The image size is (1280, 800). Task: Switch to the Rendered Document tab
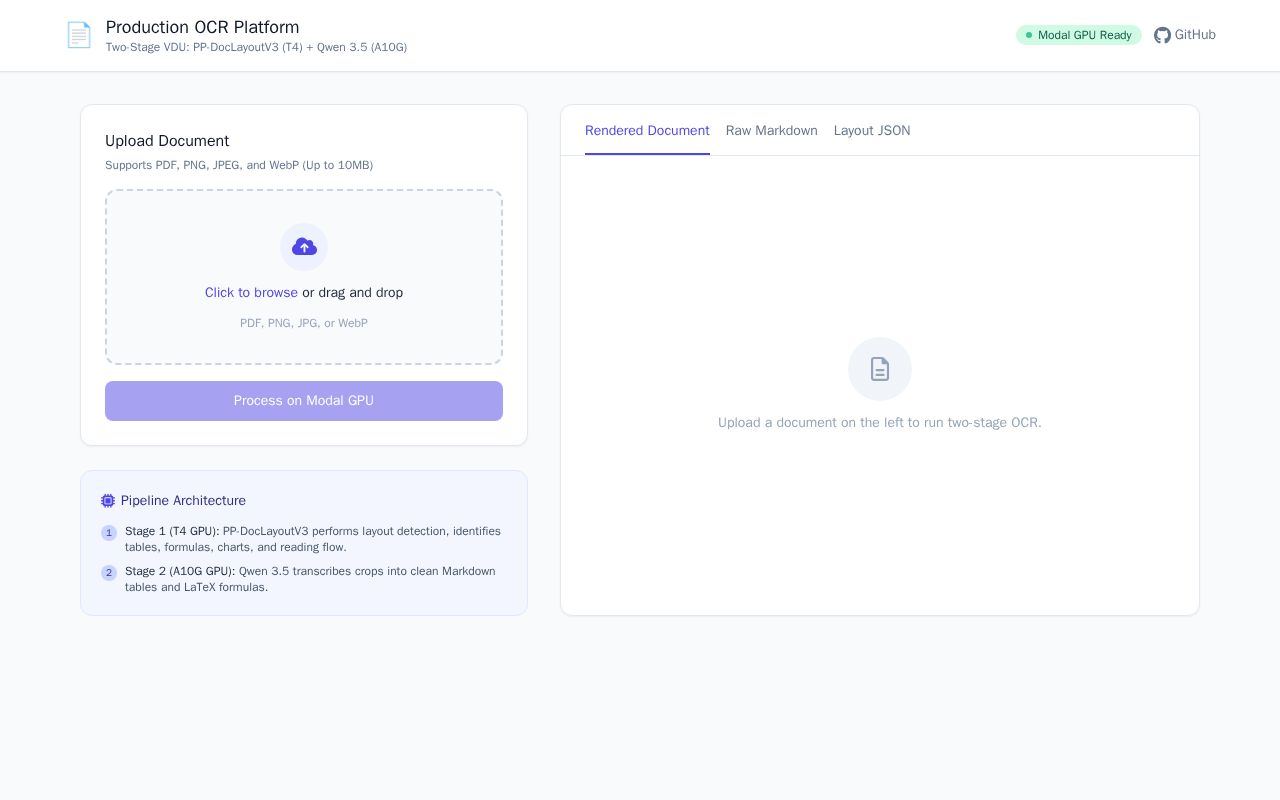(647, 131)
